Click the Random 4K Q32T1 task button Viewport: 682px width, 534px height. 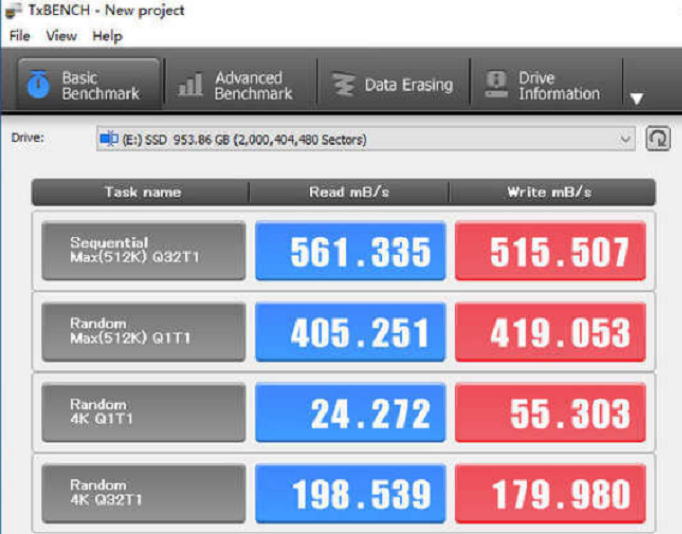143,493
